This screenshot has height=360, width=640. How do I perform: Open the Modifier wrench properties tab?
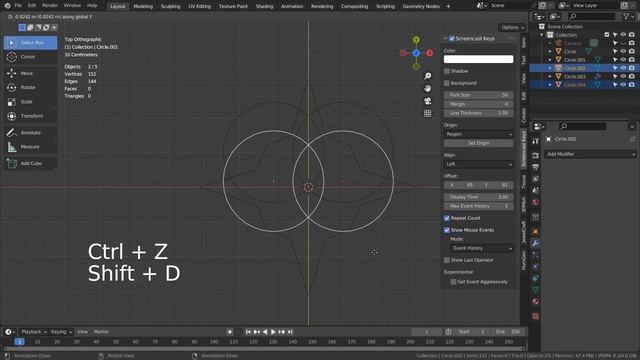(536, 243)
